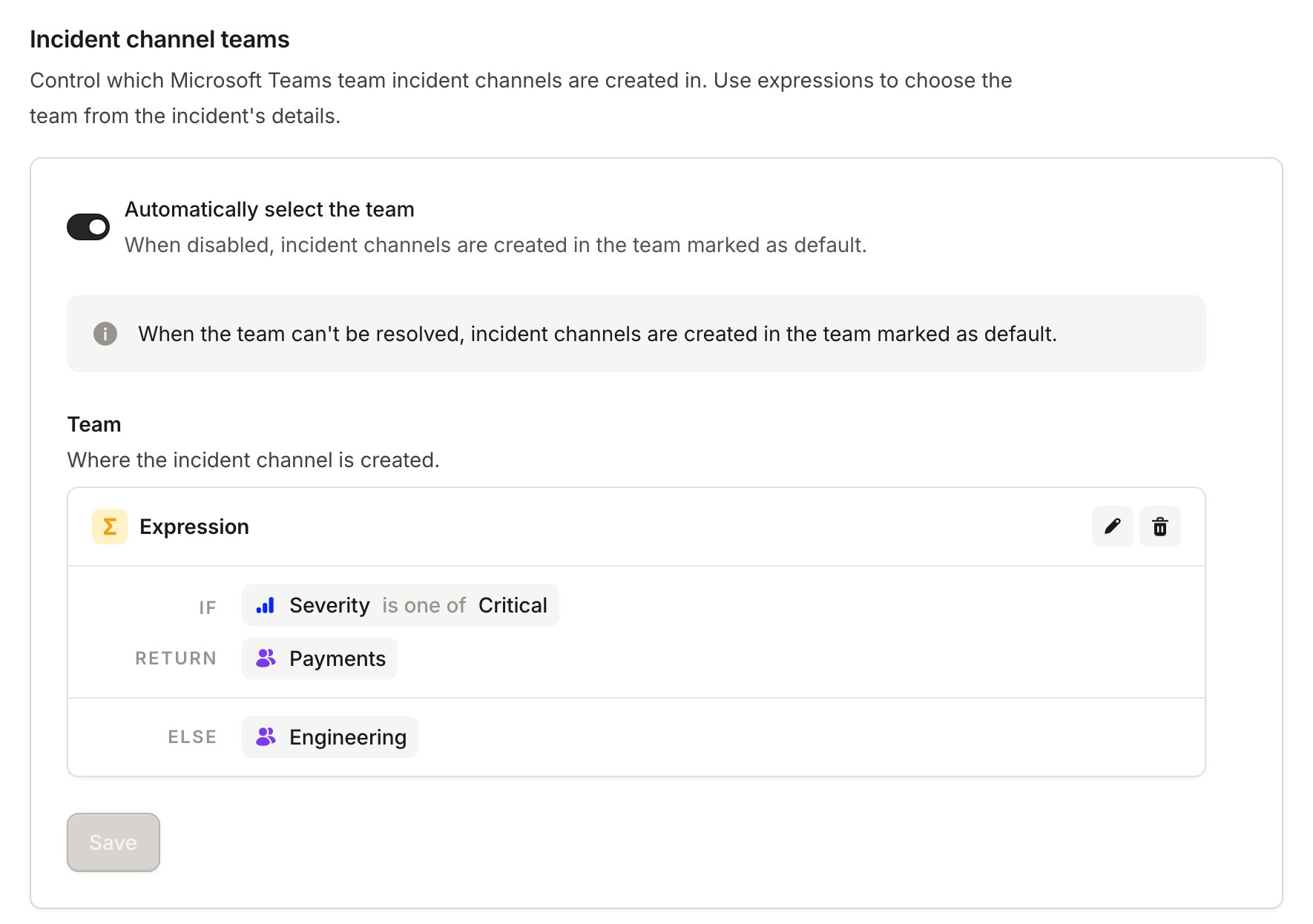The image size is (1313, 924).
Task: Click the info circle icon
Action: pos(105,334)
